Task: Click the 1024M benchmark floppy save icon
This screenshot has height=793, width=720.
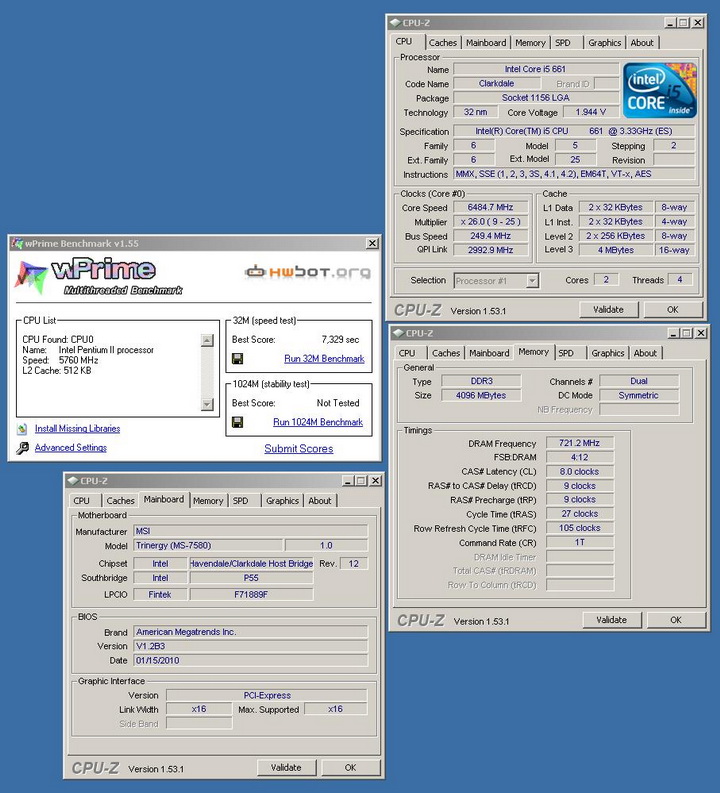Action: coord(237,422)
